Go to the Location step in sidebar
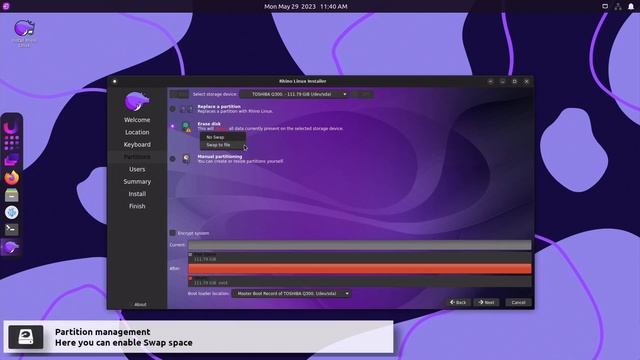This screenshot has width=640, height=360. click(x=137, y=132)
